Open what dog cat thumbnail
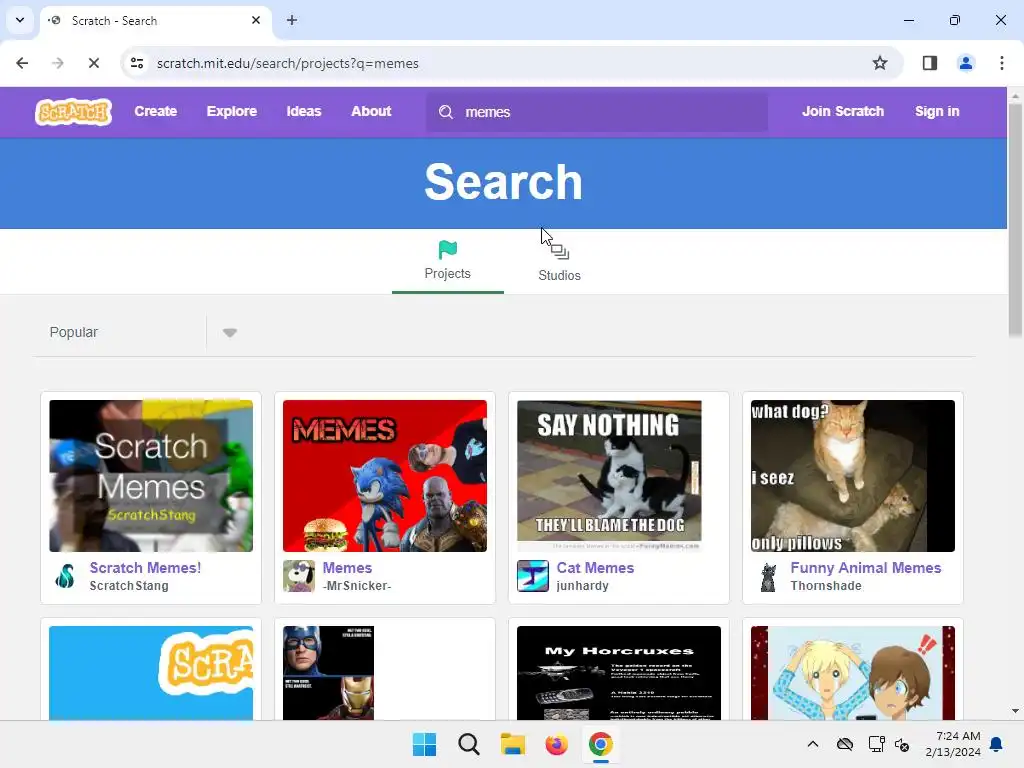The width and height of the screenshot is (1024, 768). point(852,476)
